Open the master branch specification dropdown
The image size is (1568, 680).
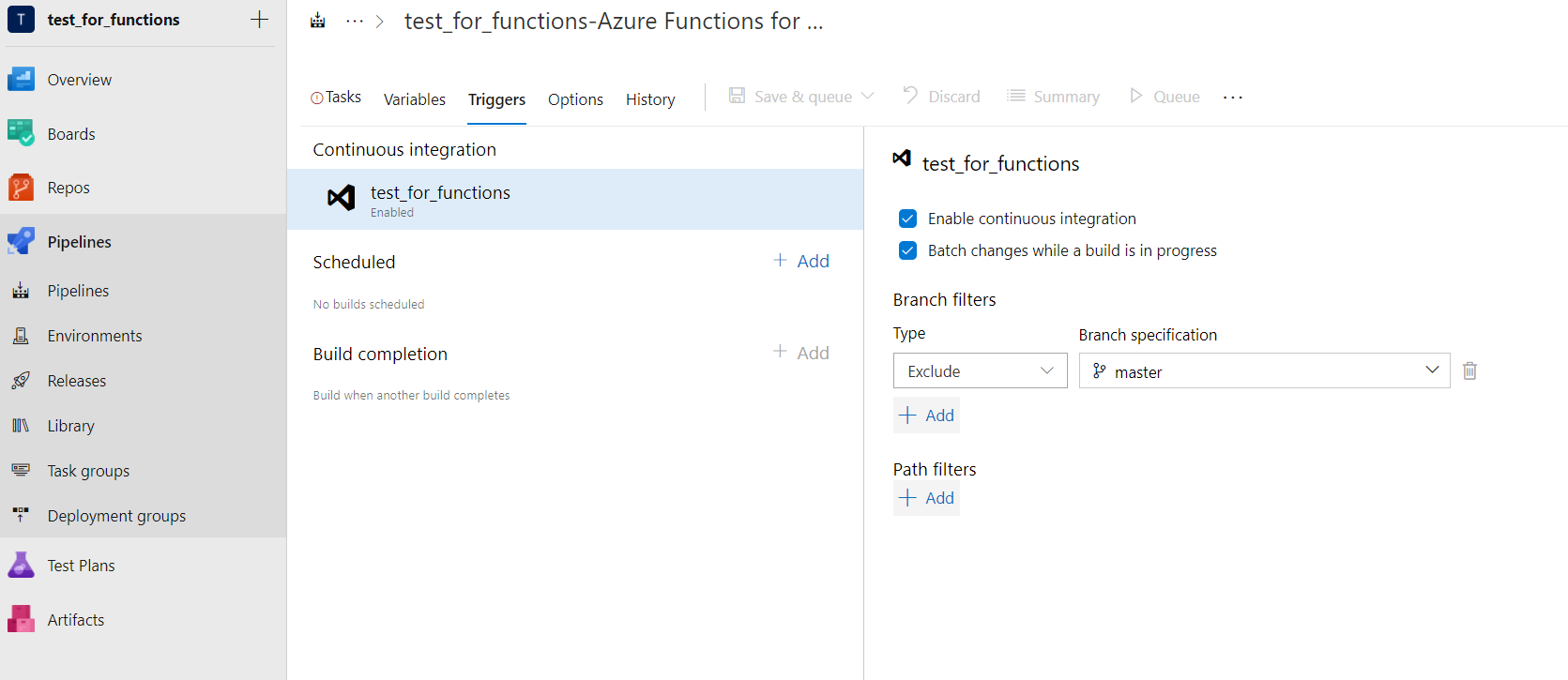coord(1264,370)
